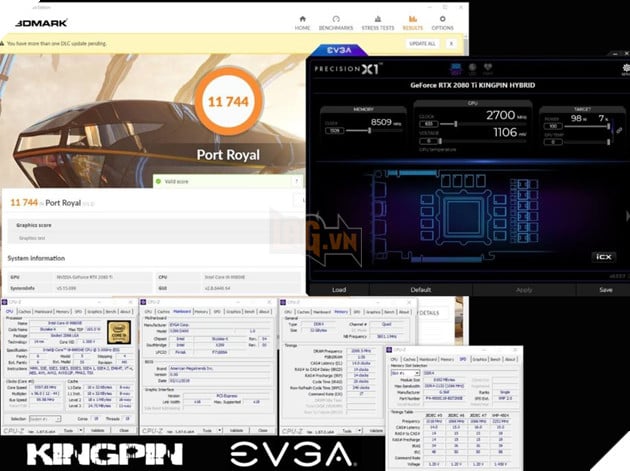Click Tools button in CPU-Z Memory window
This screenshot has width=630, height=471.
(x=348, y=430)
